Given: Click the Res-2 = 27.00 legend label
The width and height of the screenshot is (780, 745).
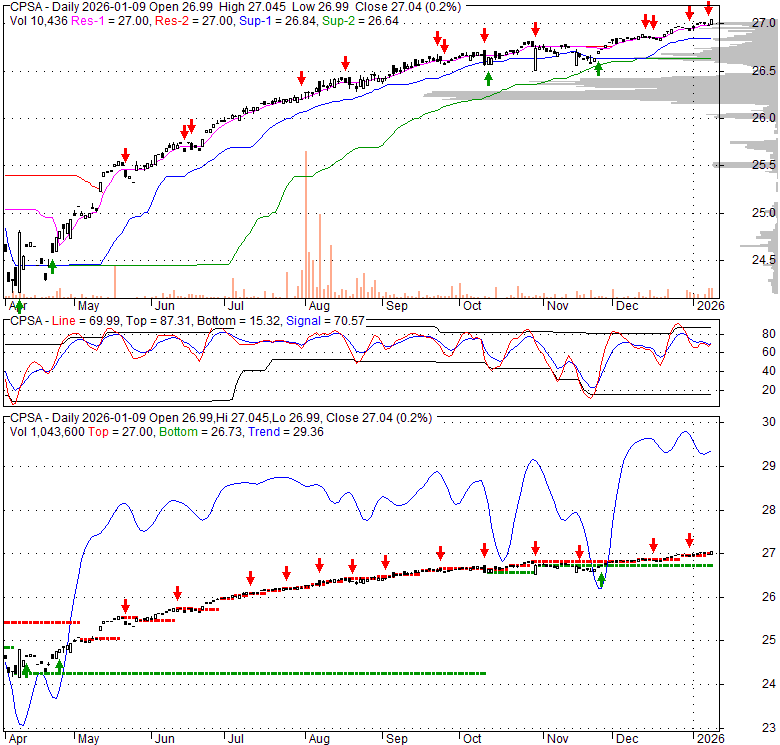Looking at the screenshot, I should 194,21.
